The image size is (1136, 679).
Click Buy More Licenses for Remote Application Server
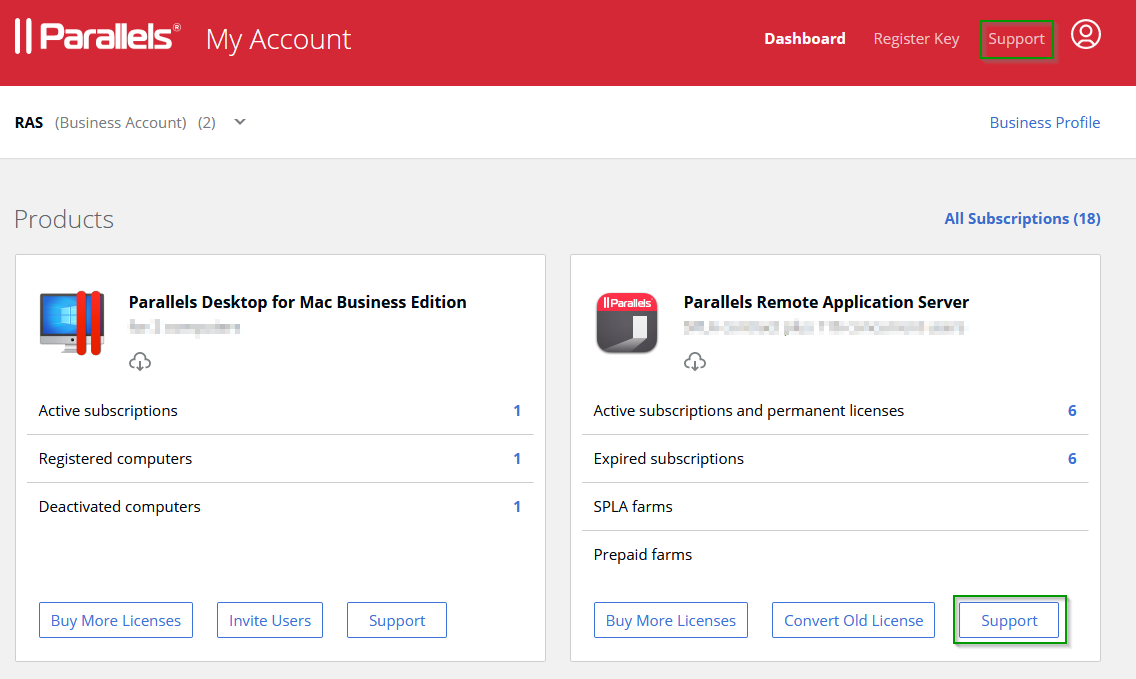tap(670, 620)
